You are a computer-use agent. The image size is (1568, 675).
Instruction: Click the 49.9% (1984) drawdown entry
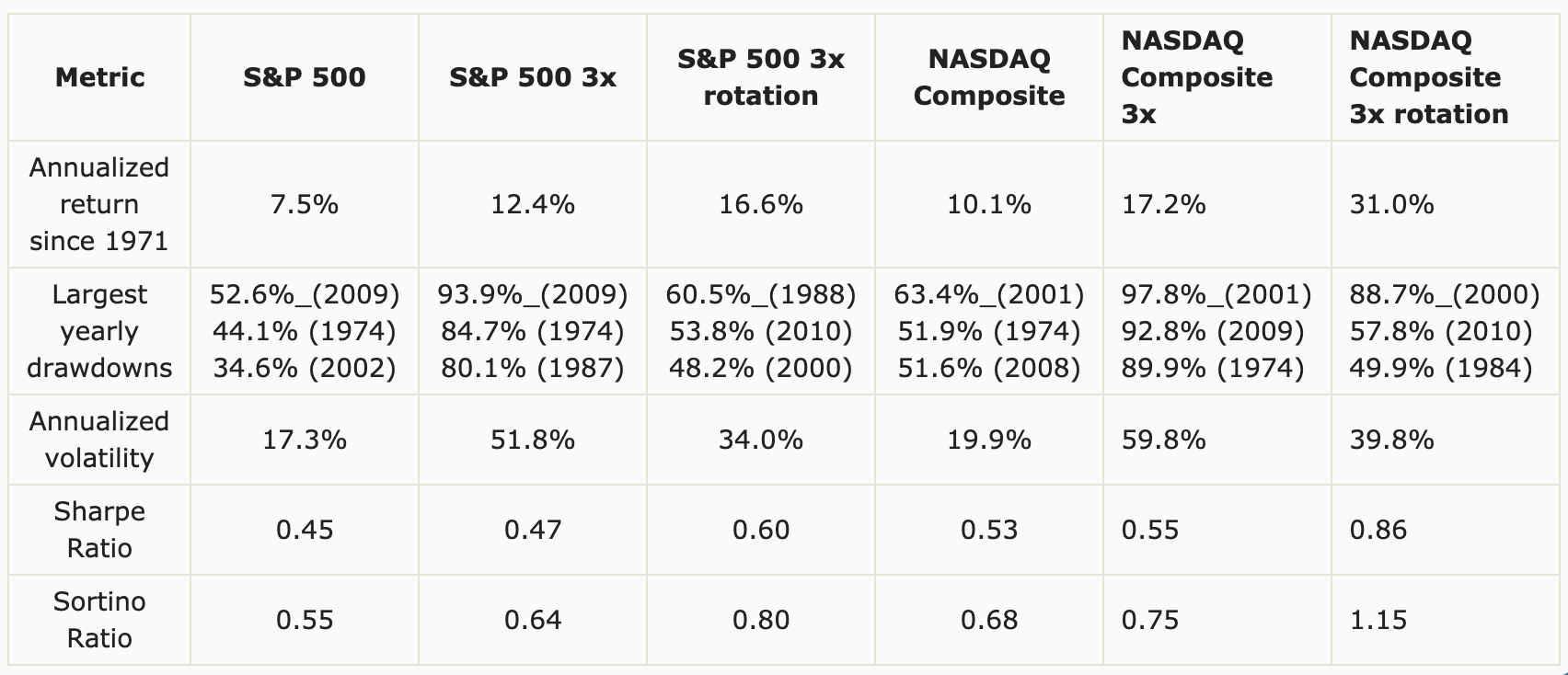(1441, 369)
